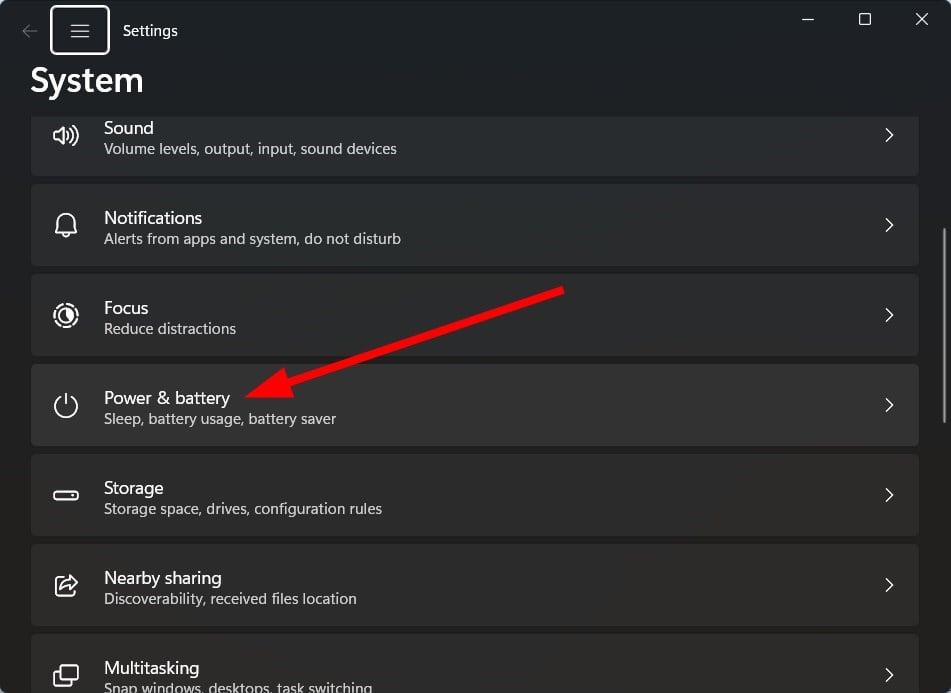Image resolution: width=951 pixels, height=693 pixels.
Task: Open the Nearby sharing title
Action: click(x=163, y=578)
